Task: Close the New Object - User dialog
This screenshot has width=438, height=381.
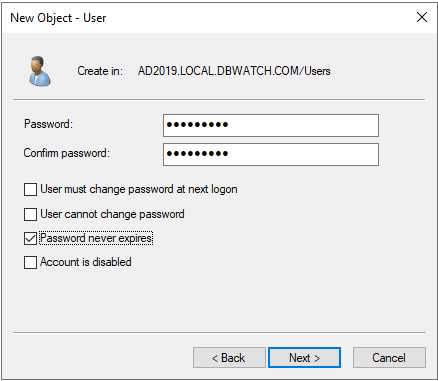Action: 422,17
